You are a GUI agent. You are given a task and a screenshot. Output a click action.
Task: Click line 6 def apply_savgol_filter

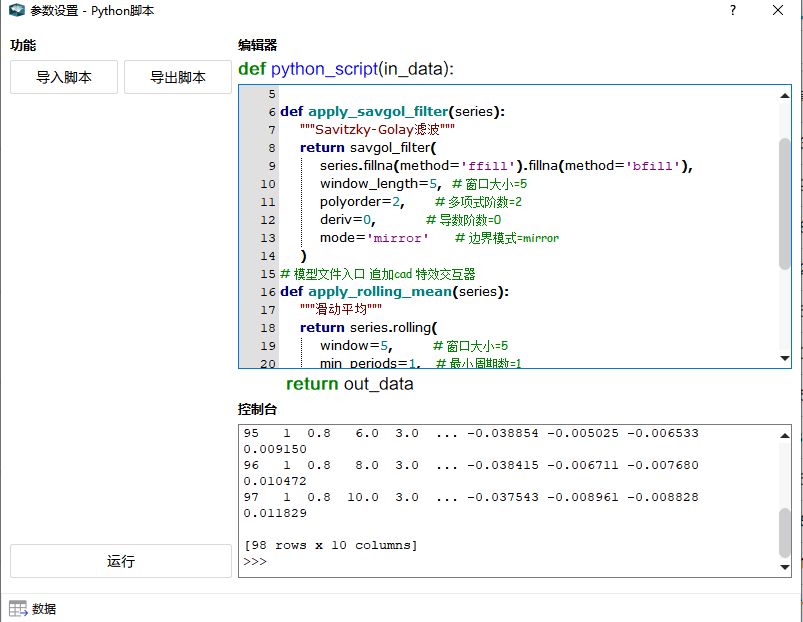(x=392, y=112)
